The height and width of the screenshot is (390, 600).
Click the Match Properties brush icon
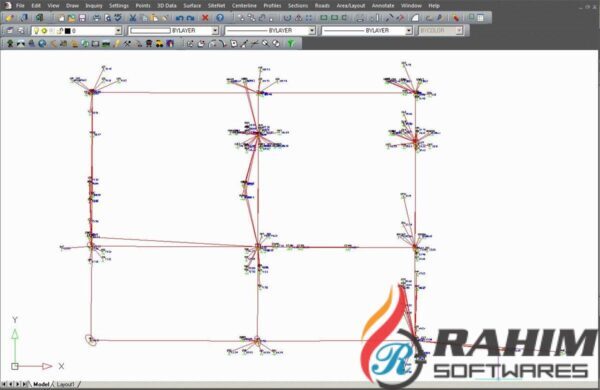pos(165,18)
